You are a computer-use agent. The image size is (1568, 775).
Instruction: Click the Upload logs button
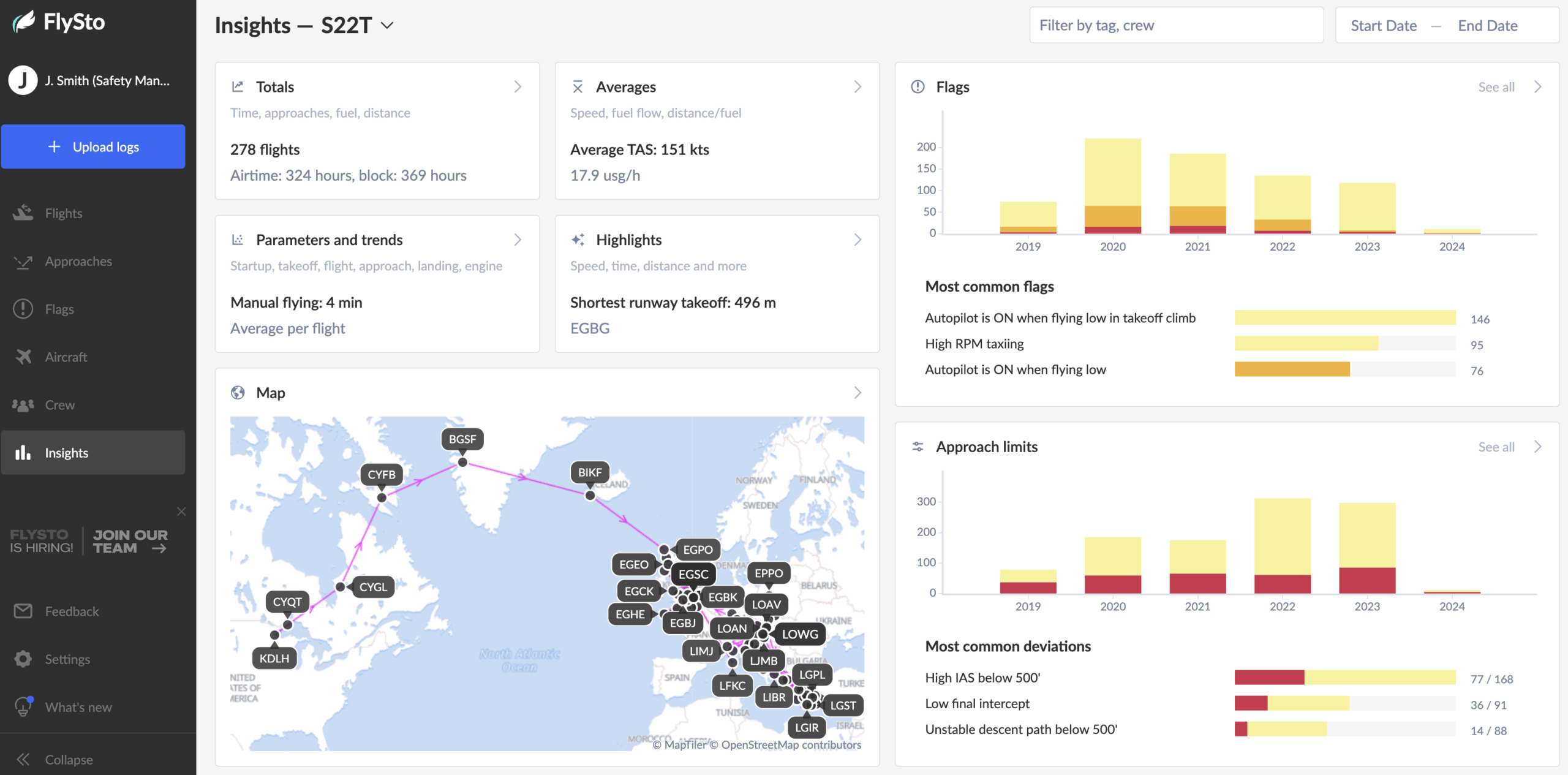(93, 147)
